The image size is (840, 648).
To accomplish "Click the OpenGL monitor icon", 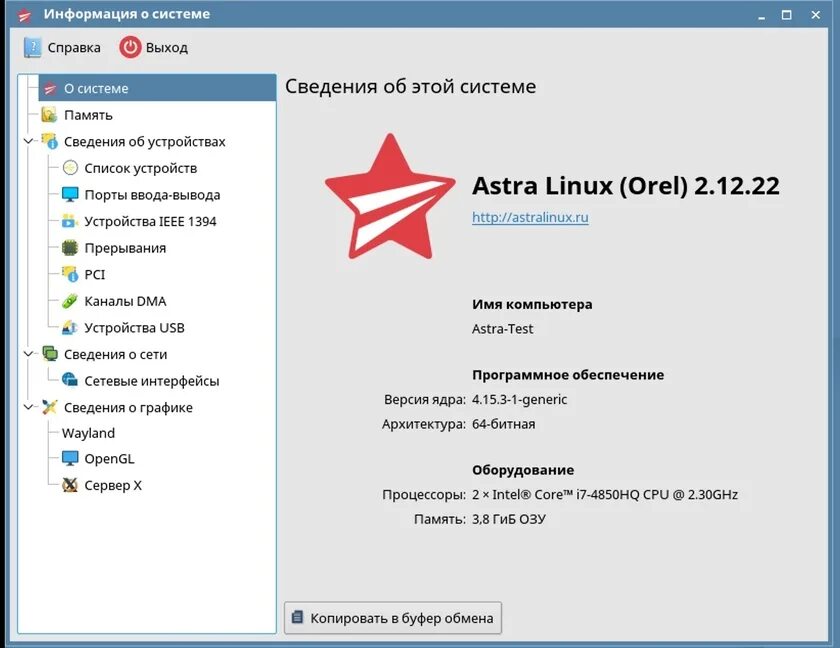I will [70, 458].
